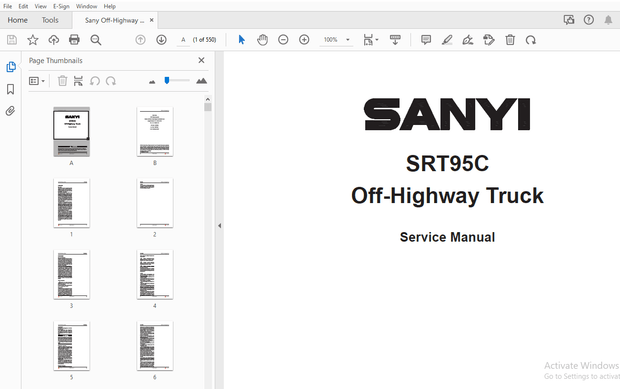The height and width of the screenshot is (389, 620).
Task: Click the stamp tool icon
Action: 489,40
